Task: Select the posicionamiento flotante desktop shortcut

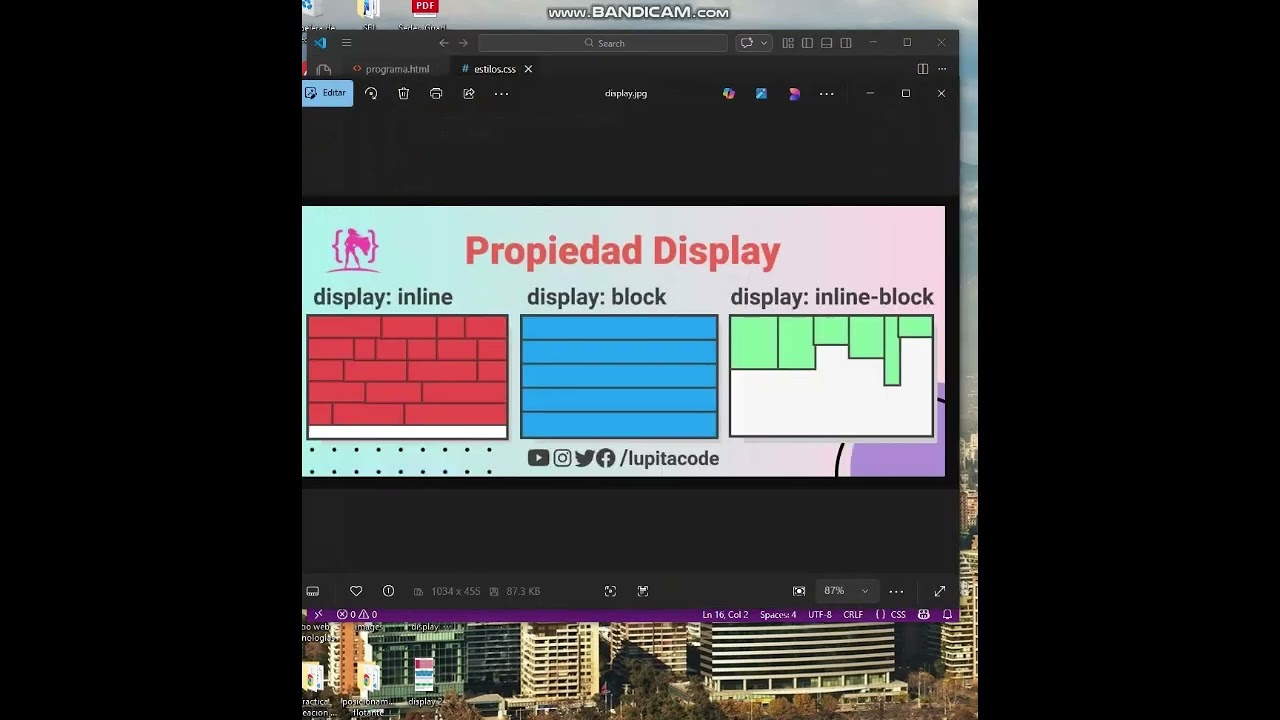Action: (x=367, y=680)
